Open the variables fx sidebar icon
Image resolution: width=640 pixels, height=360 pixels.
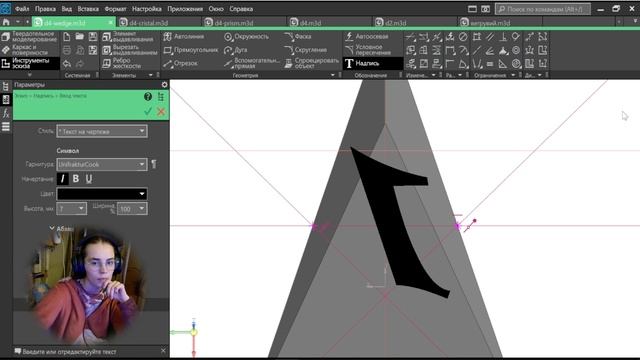(x=6, y=113)
